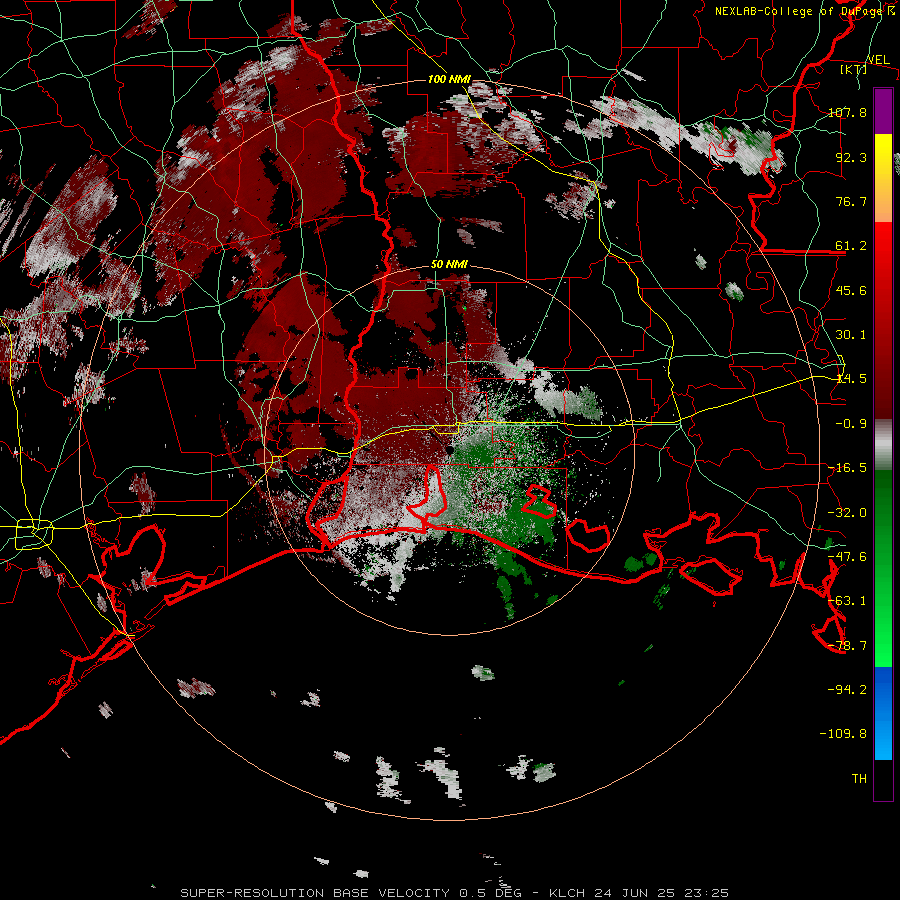
Task: Click the [KT] units label
Action: 854,69
